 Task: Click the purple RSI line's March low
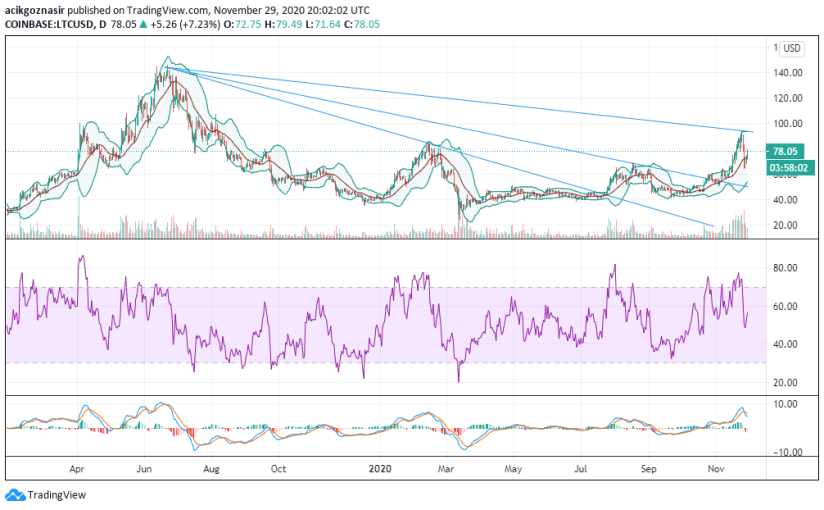coord(458,380)
